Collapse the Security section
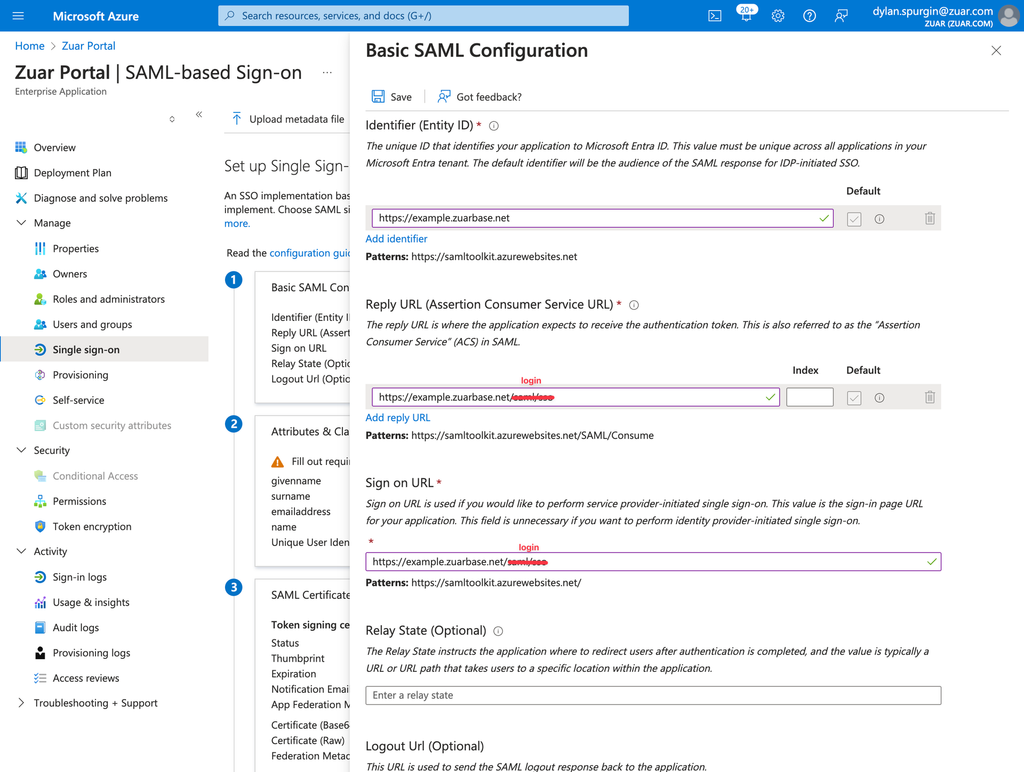 tap(21, 450)
